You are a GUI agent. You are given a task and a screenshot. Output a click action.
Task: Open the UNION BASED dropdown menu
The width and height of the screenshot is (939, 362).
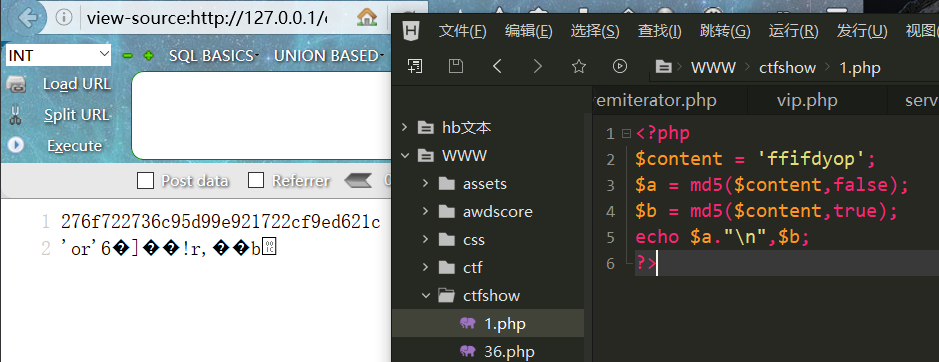click(328, 56)
